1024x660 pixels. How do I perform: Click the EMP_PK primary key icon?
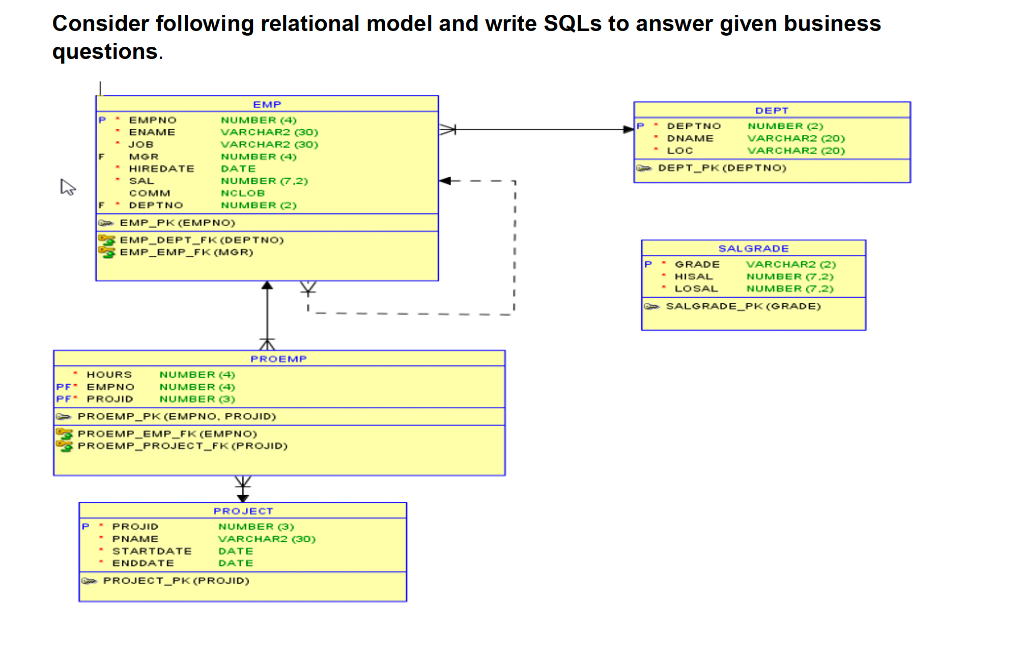point(108,221)
